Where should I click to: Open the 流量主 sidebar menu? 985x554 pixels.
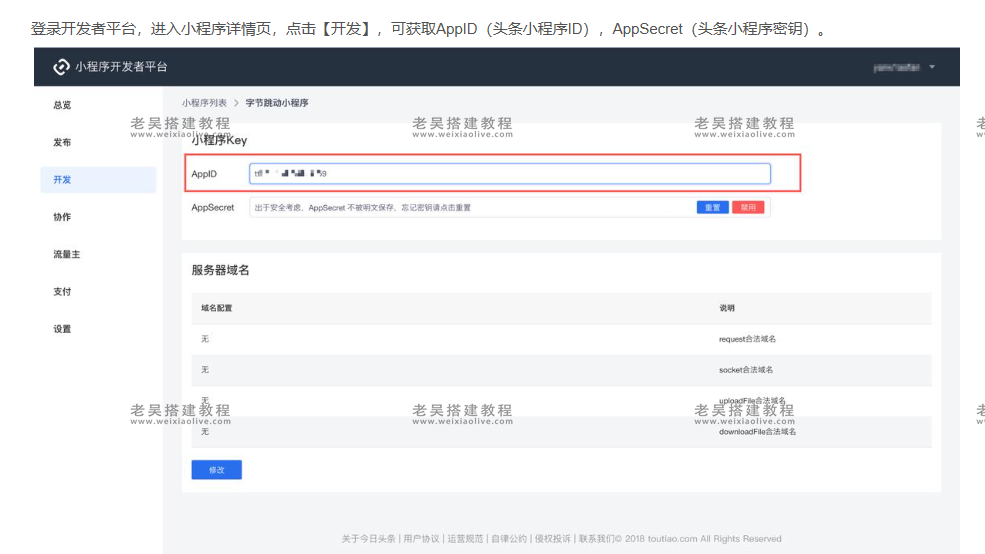67,254
